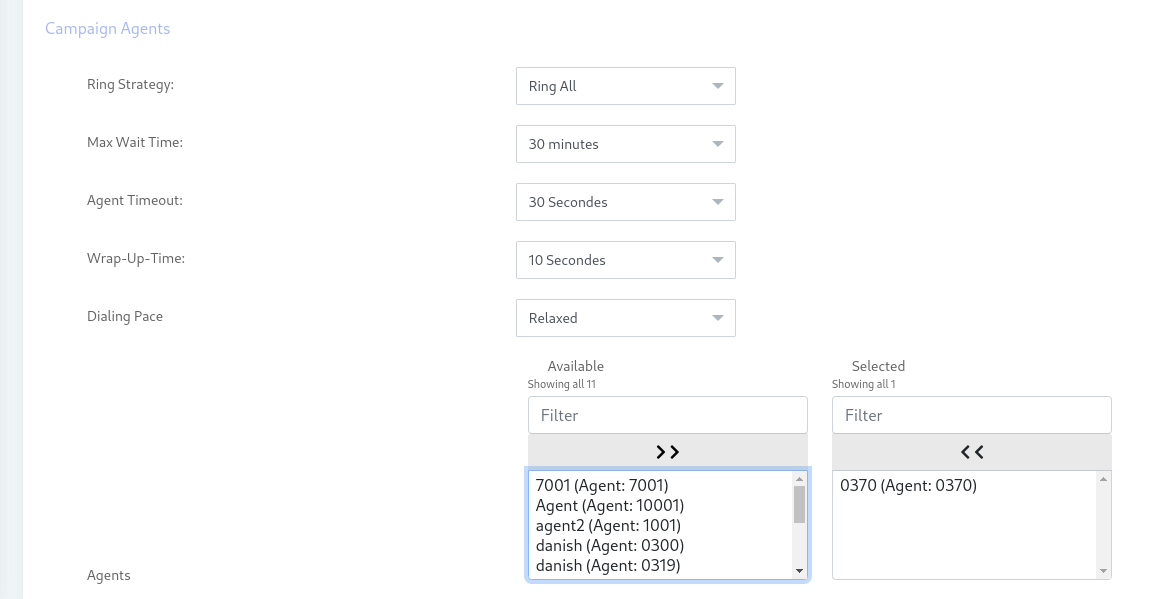Open the Dialing Pace dropdown
This screenshot has height=599, width=1153.
coord(625,318)
